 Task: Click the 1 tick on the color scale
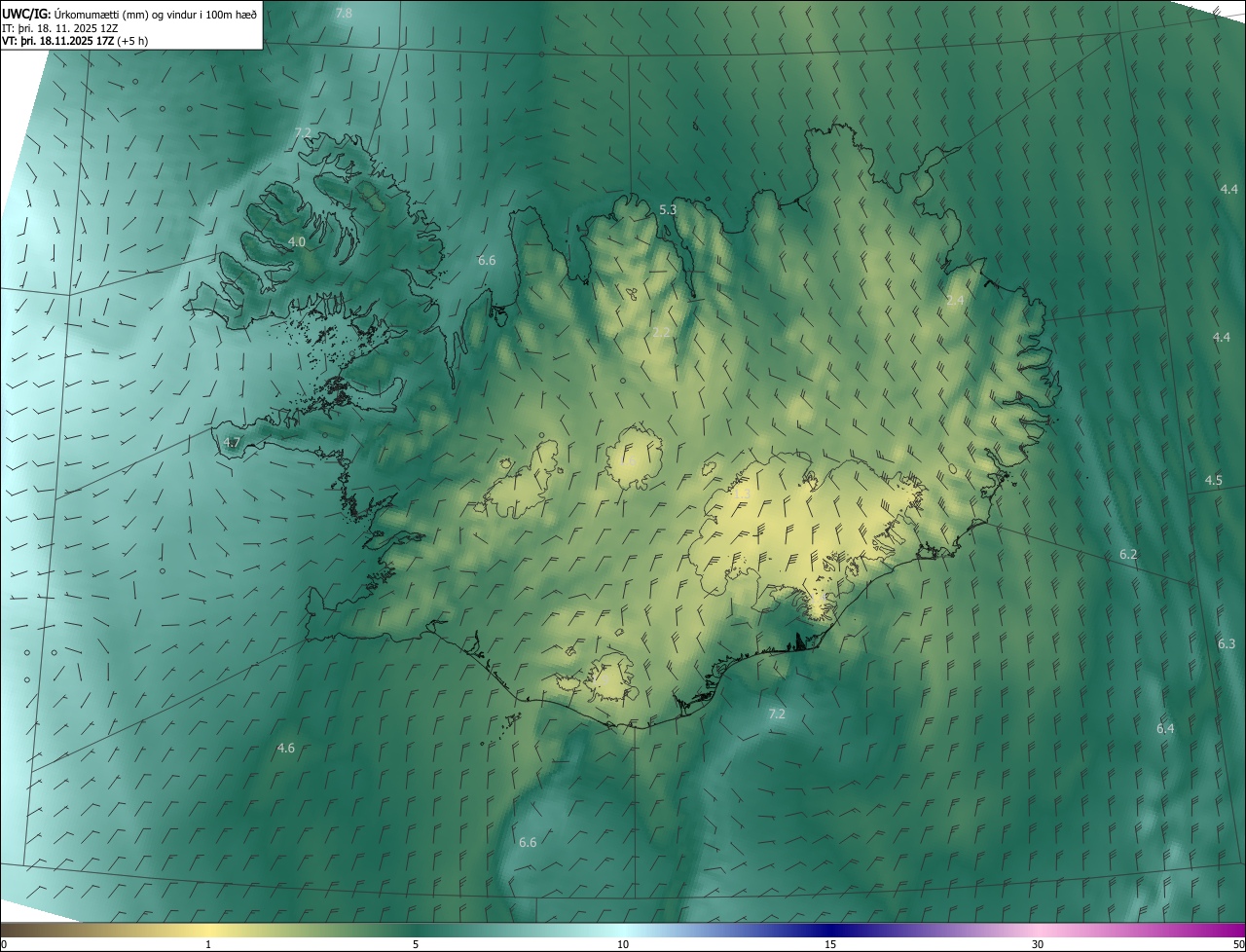(208, 945)
